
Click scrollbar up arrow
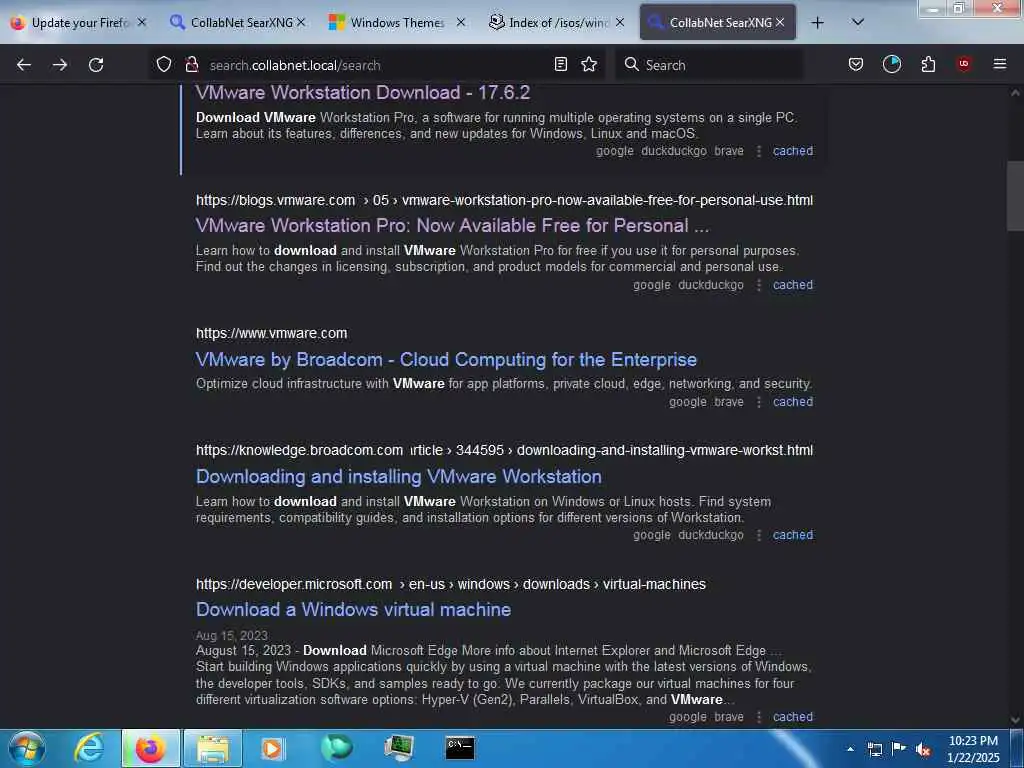(1015, 93)
